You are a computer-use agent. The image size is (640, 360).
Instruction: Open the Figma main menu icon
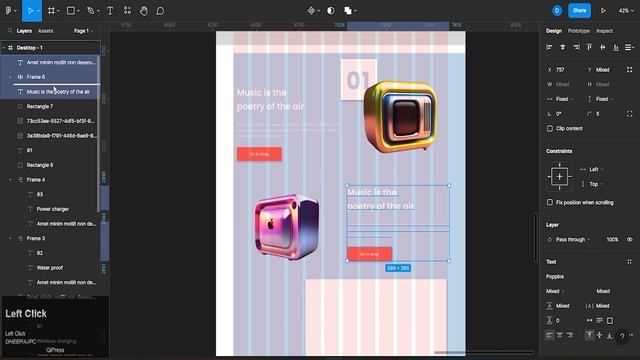point(9,11)
